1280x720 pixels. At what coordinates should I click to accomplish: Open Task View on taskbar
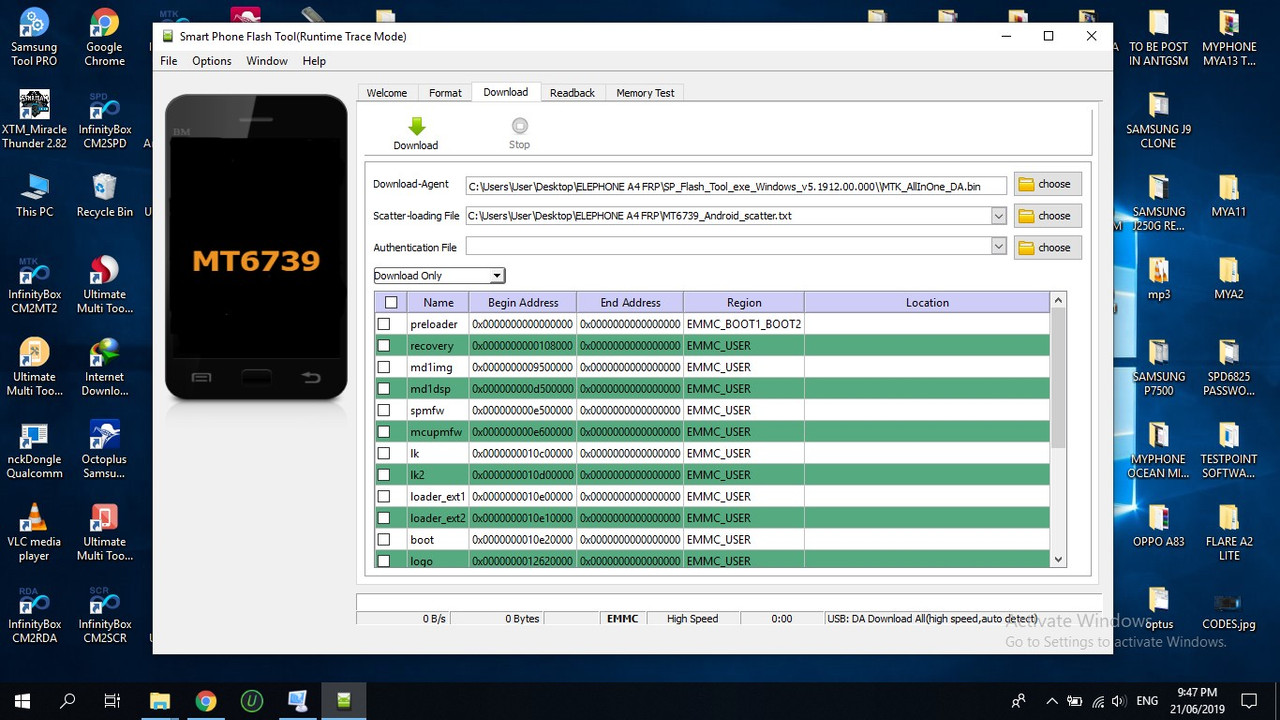(113, 700)
